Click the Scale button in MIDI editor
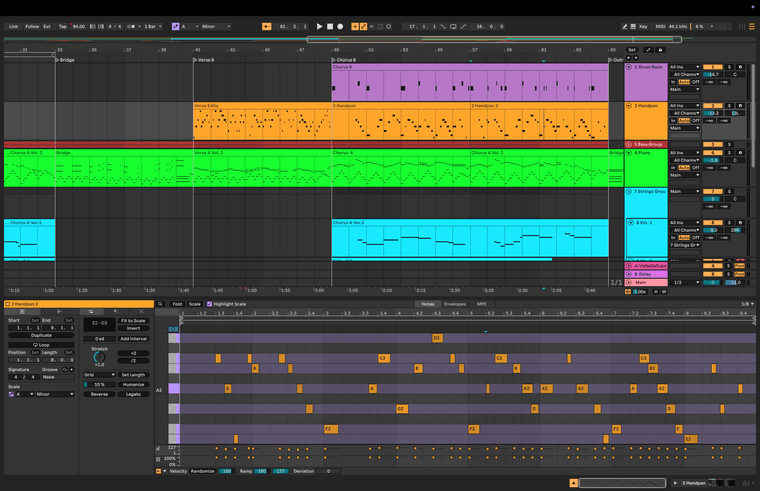The height and width of the screenshot is (491, 760). click(x=194, y=304)
